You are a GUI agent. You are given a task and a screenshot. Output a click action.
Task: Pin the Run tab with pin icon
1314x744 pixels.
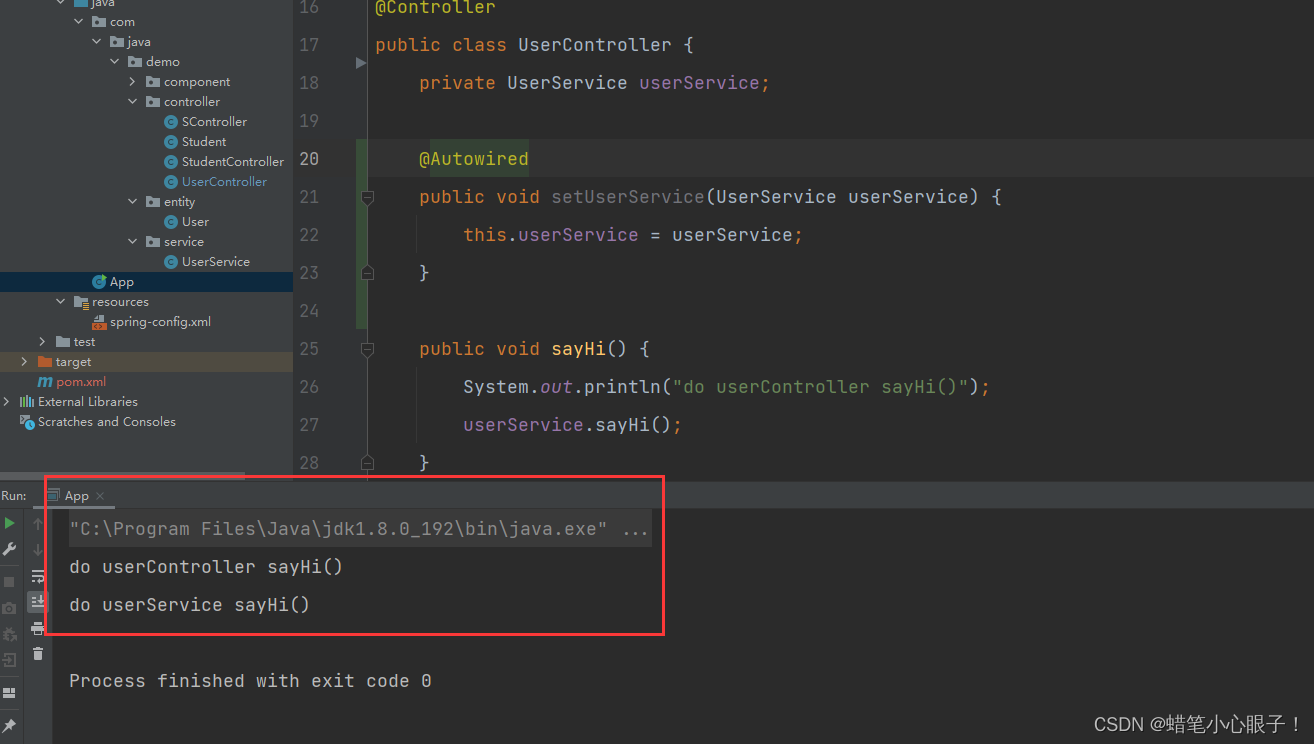tap(9, 725)
